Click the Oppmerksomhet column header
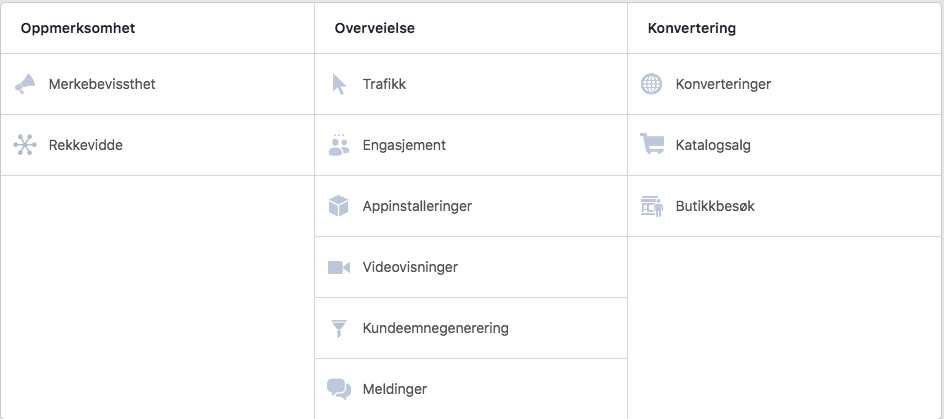The height and width of the screenshot is (419, 944). click(77, 28)
